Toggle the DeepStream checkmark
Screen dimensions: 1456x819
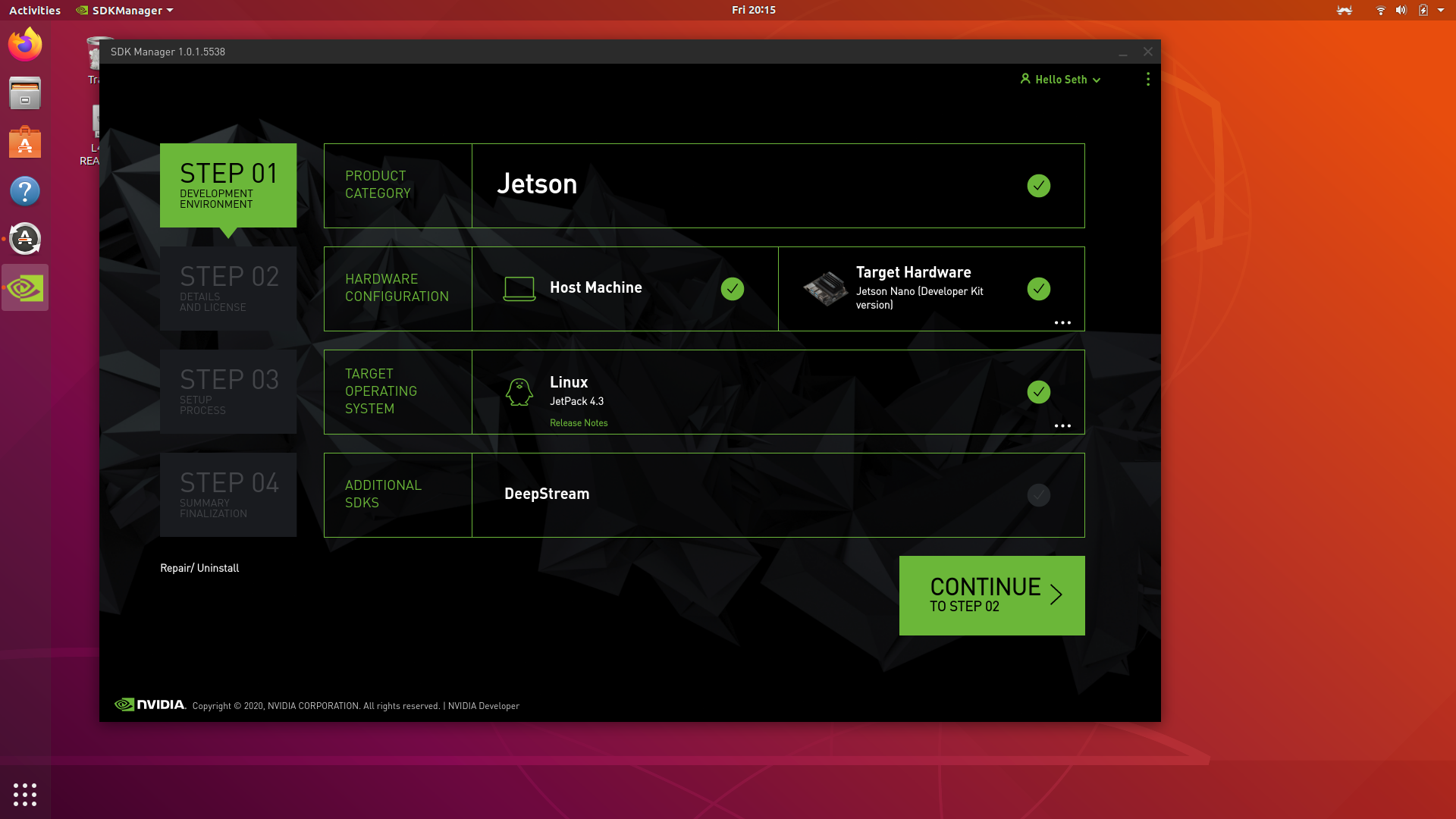(1038, 495)
